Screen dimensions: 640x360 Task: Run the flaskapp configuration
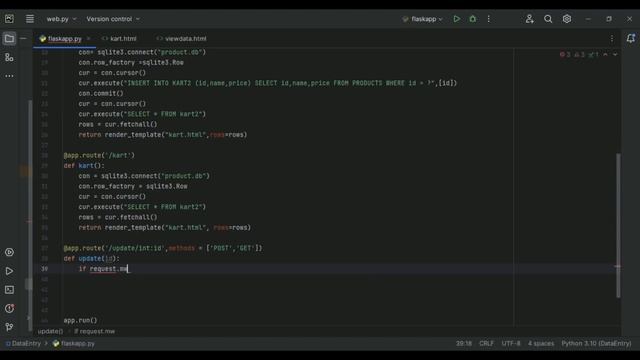(x=456, y=19)
